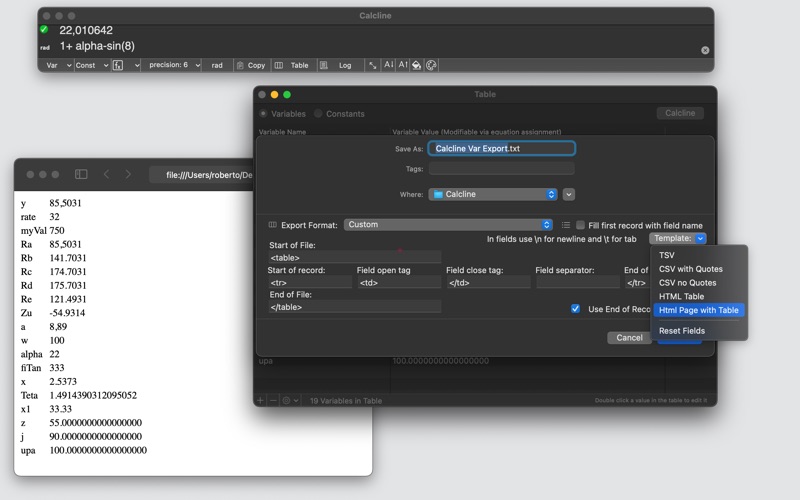Add a variable with the plus button
The width and height of the screenshot is (800, 500).
coord(260,401)
